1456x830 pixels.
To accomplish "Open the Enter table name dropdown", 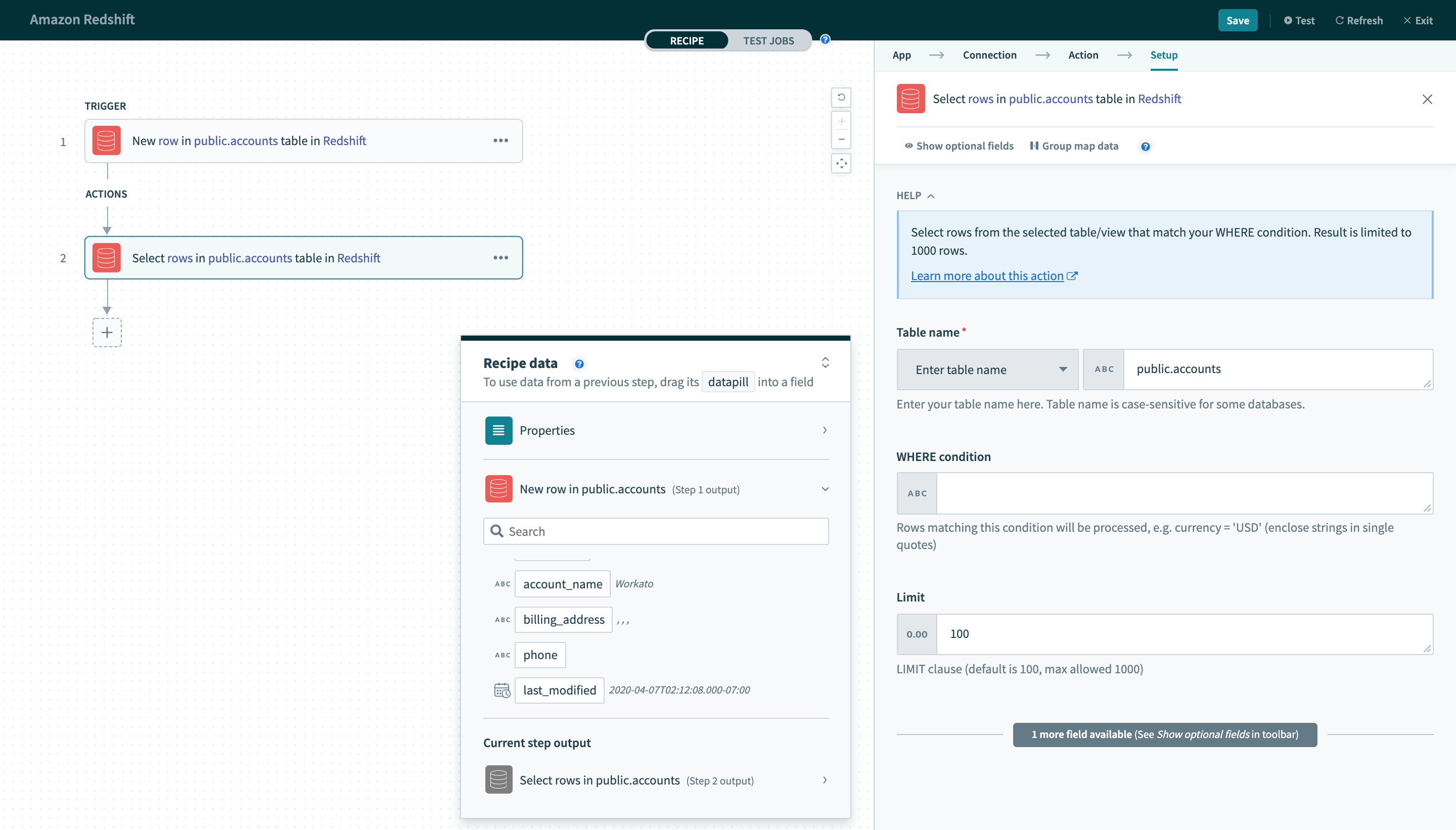I will click(x=987, y=370).
